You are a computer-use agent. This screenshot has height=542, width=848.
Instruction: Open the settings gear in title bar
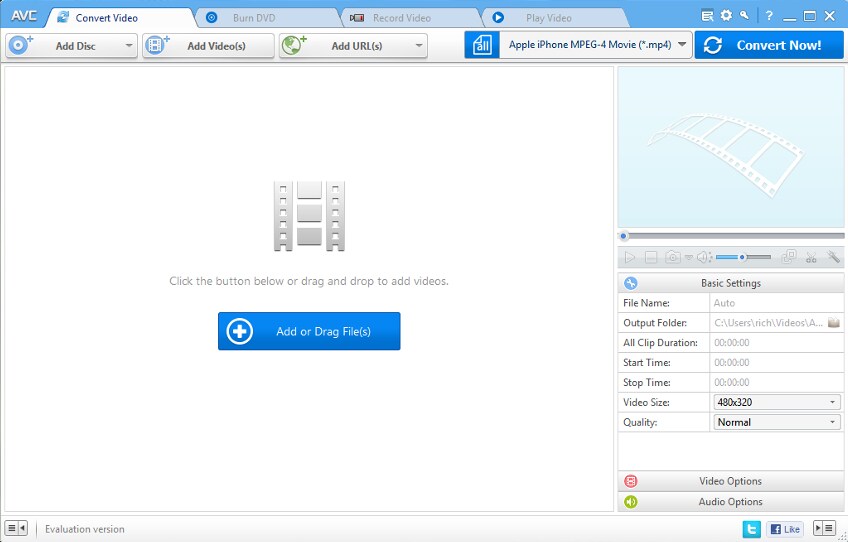(x=726, y=15)
